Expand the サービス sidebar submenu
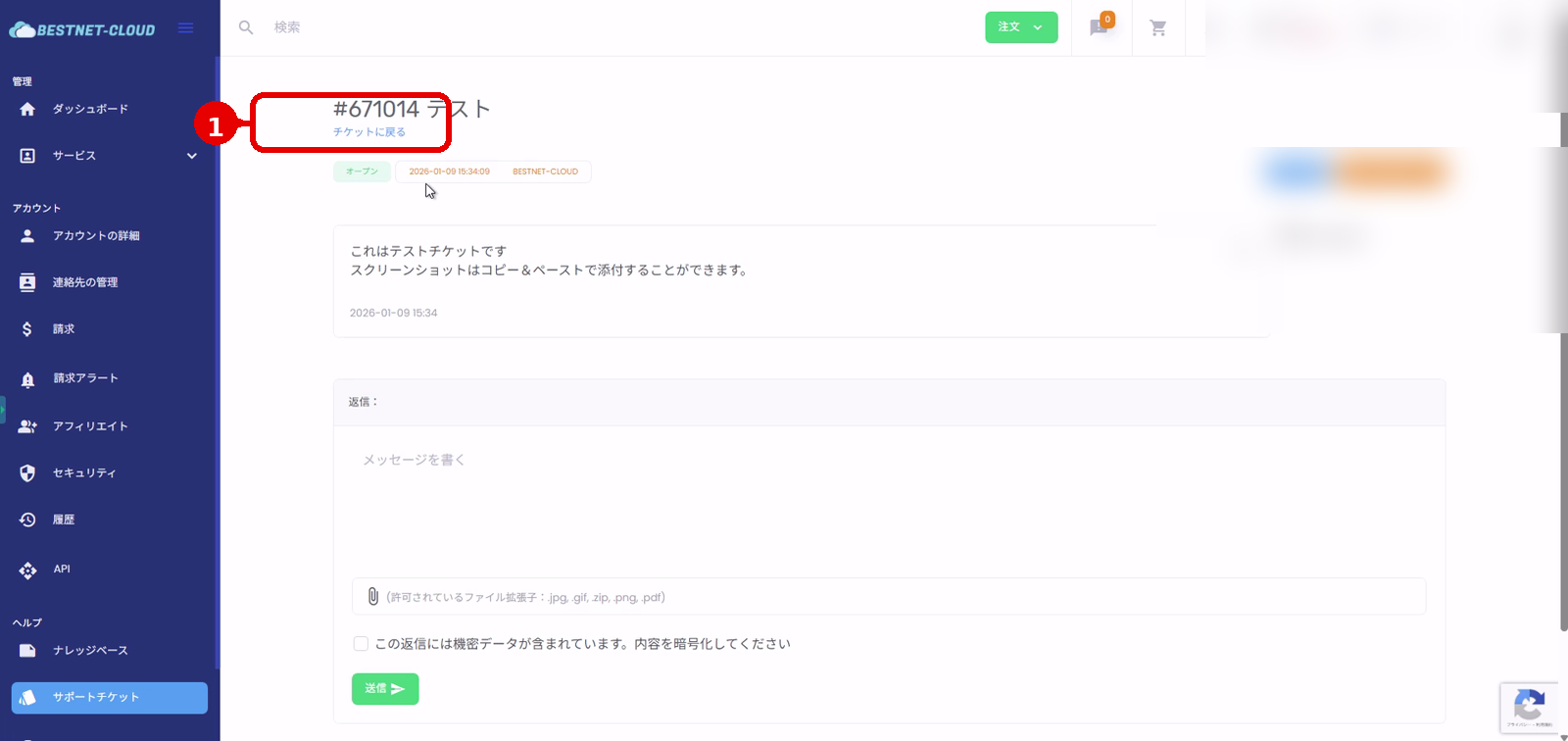1568x741 pixels. [x=191, y=156]
